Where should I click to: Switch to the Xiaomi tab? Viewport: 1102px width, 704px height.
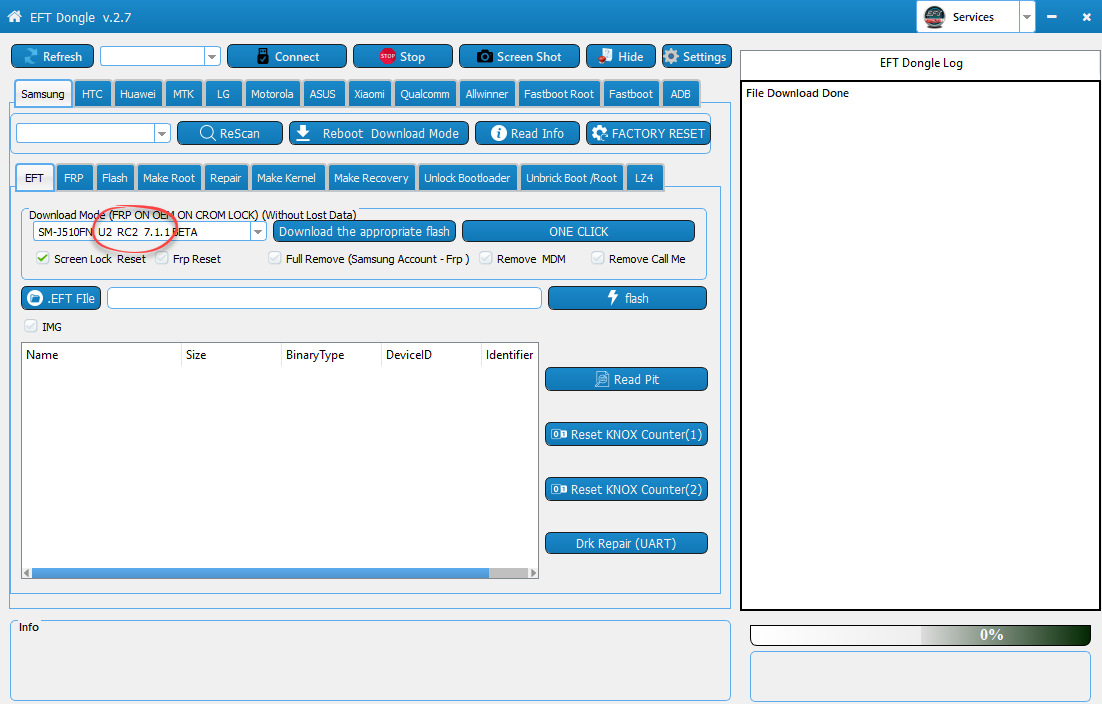[369, 93]
